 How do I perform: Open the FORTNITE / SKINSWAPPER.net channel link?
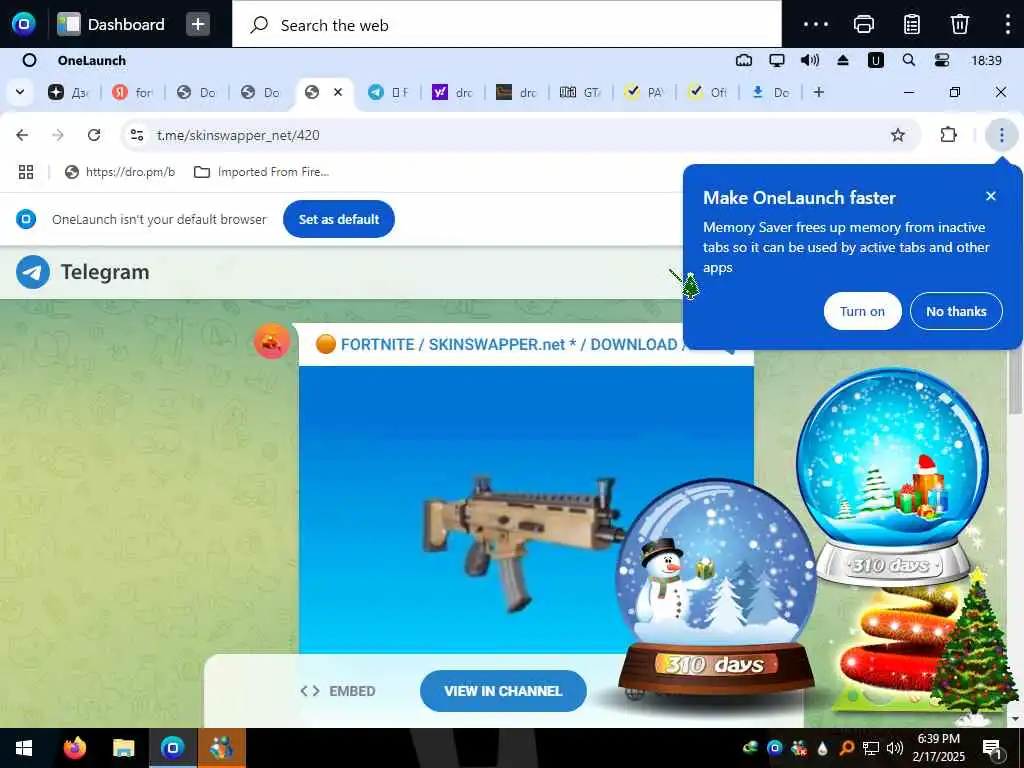click(x=500, y=344)
